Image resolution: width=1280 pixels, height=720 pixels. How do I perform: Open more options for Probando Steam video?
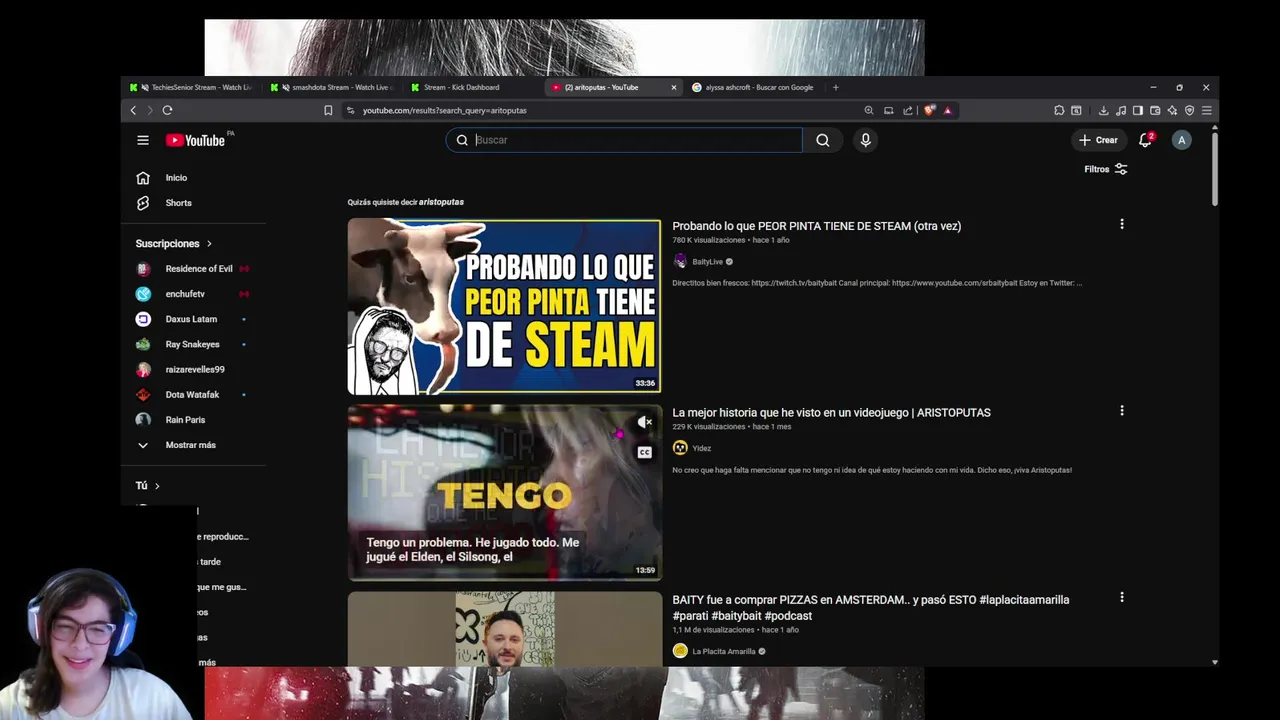[x=1122, y=224]
